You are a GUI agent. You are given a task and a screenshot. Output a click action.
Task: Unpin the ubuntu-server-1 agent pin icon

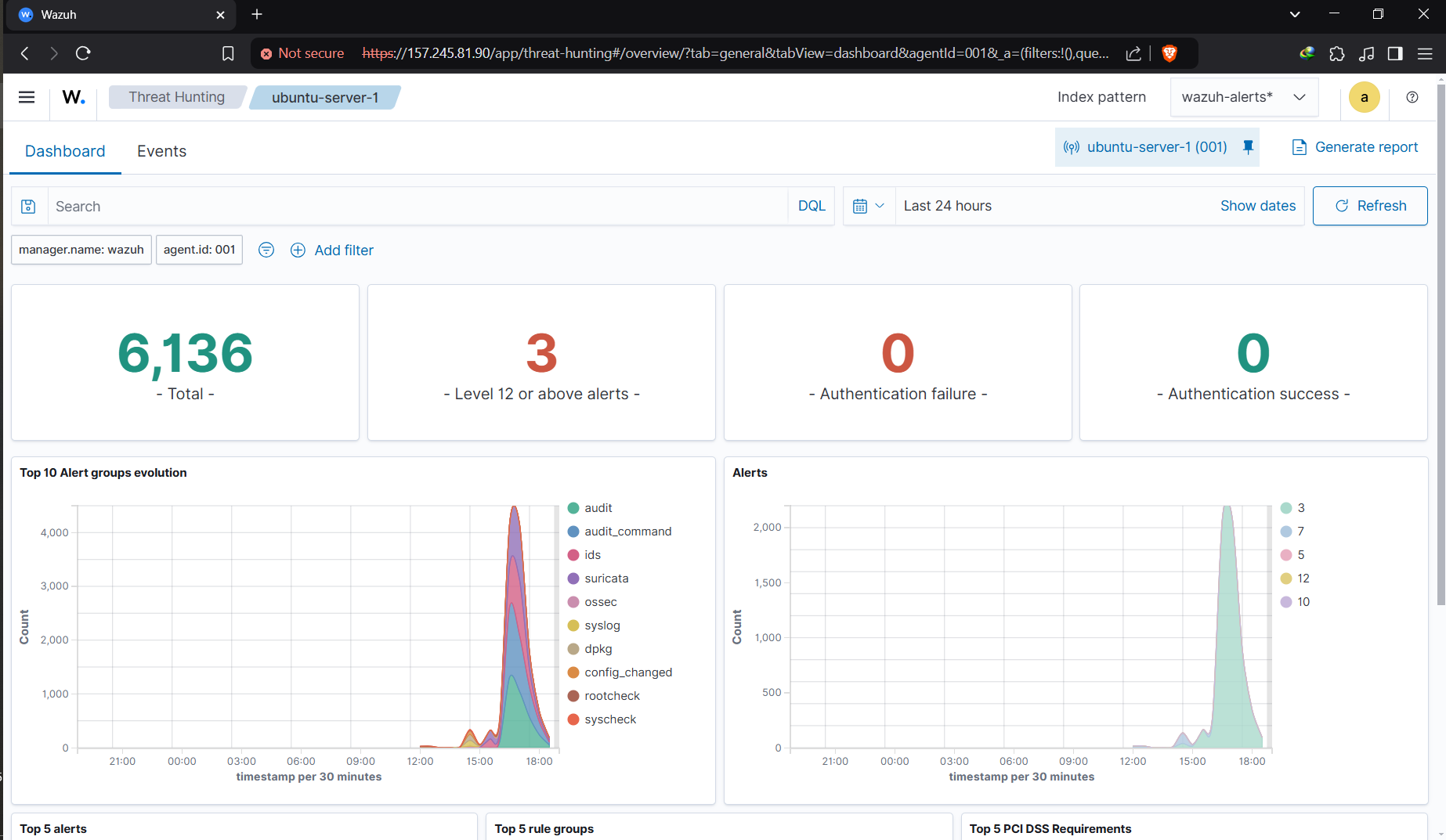[x=1249, y=146]
